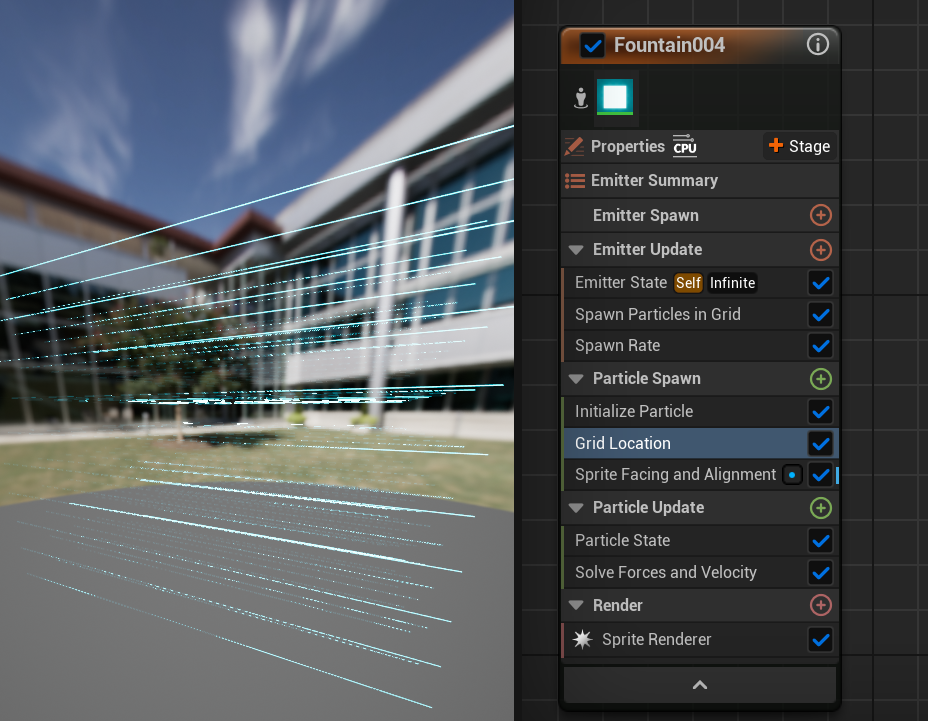The height and width of the screenshot is (721, 928).
Task: Collapse emitter node with bottom chevron
Action: point(700,685)
